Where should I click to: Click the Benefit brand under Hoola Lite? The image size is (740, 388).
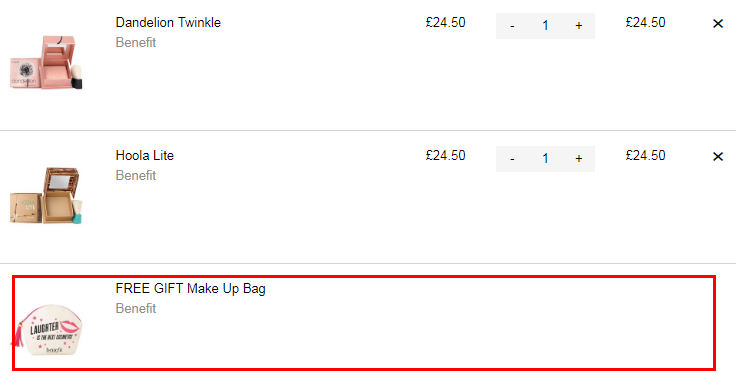(x=136, y=176)
